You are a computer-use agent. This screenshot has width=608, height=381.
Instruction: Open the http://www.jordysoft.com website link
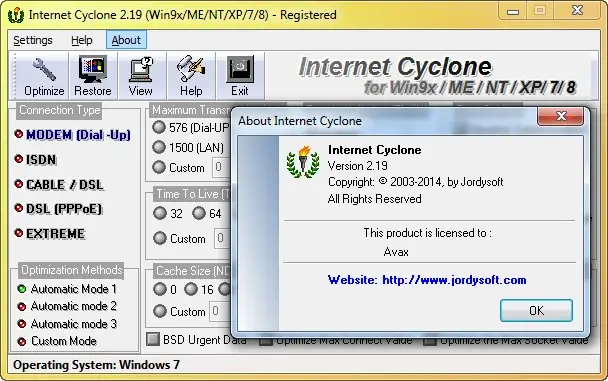tap(454, 280)
